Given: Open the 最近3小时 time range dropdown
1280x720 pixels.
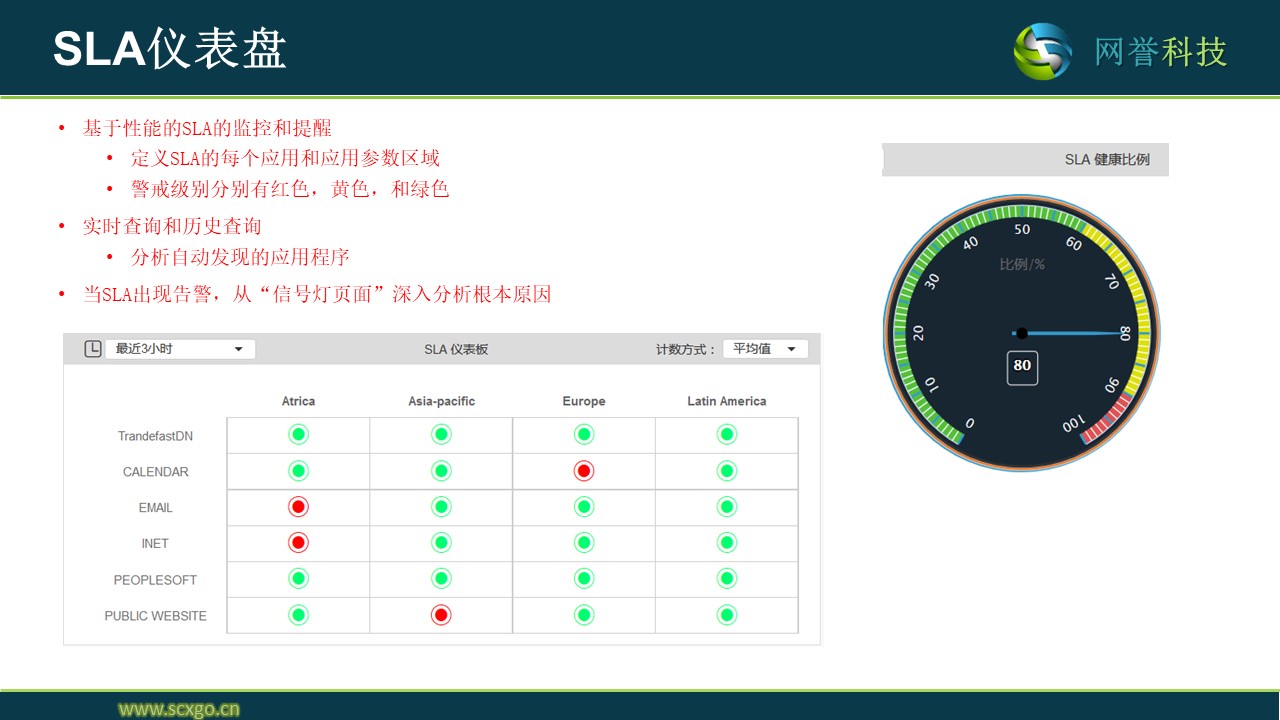Looking at the screenshot, I should (180, 349).
